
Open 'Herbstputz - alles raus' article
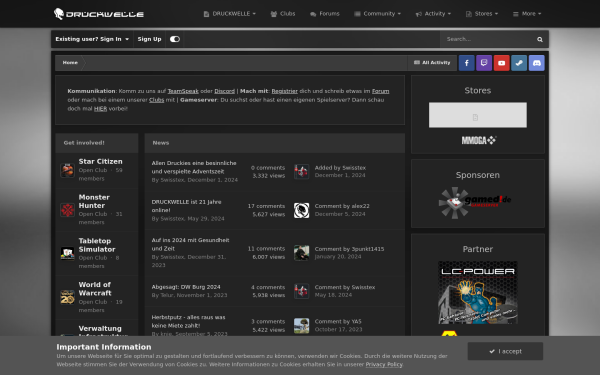[x=188, y=321]
